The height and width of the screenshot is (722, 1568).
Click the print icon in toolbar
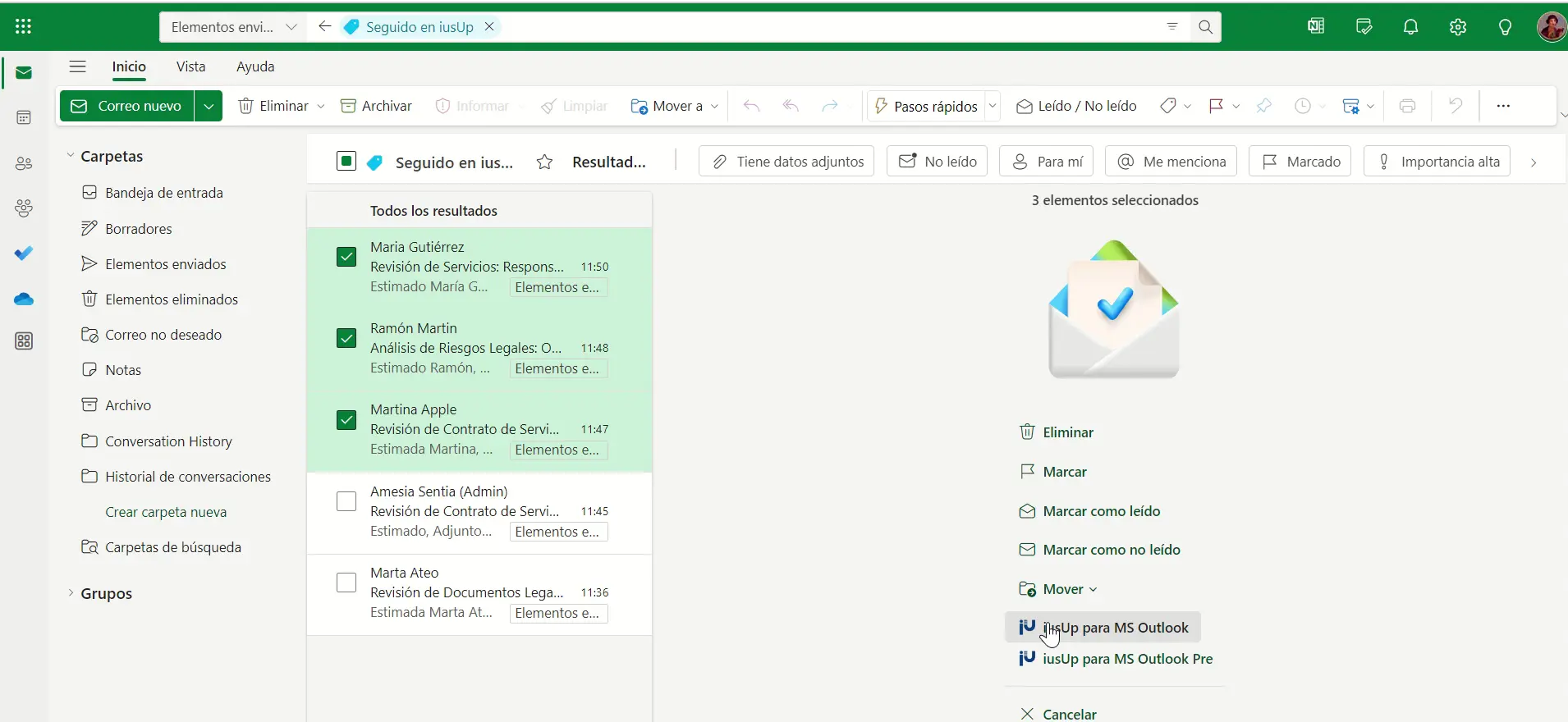pos(1407,106)
